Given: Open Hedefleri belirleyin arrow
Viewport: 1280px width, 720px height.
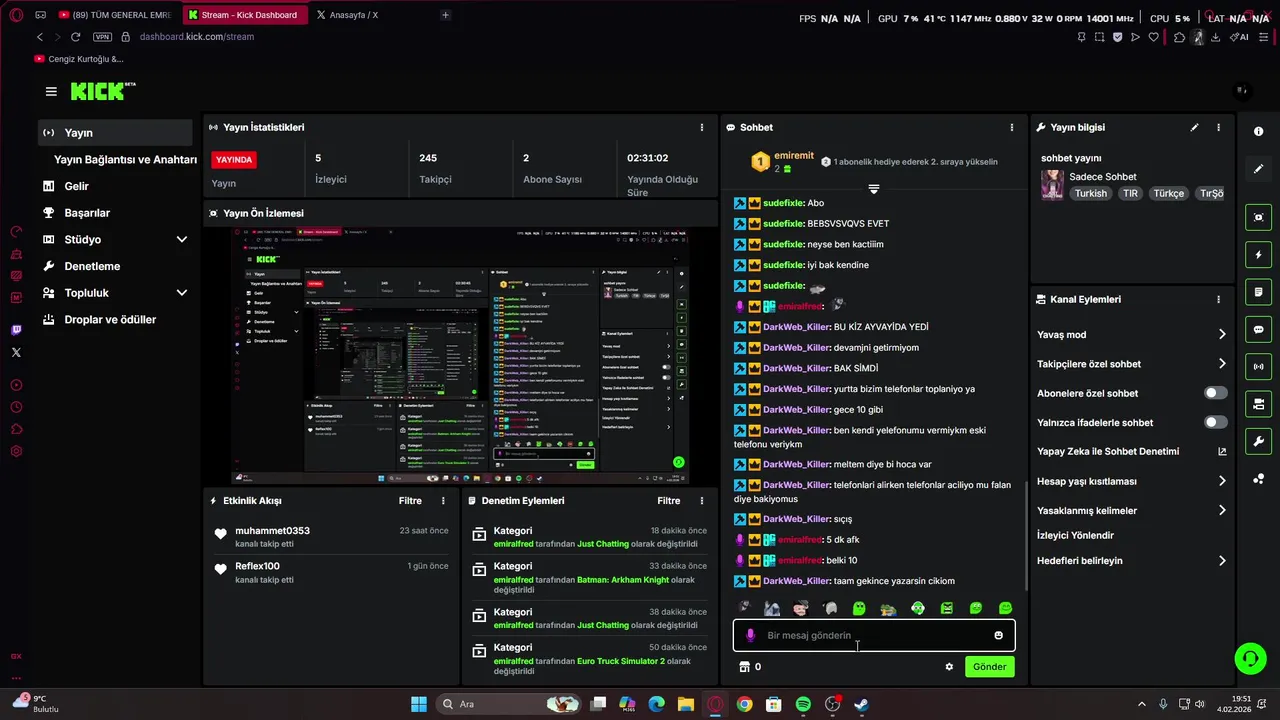Looking at the screenshot, I should tap(1222, 561).
